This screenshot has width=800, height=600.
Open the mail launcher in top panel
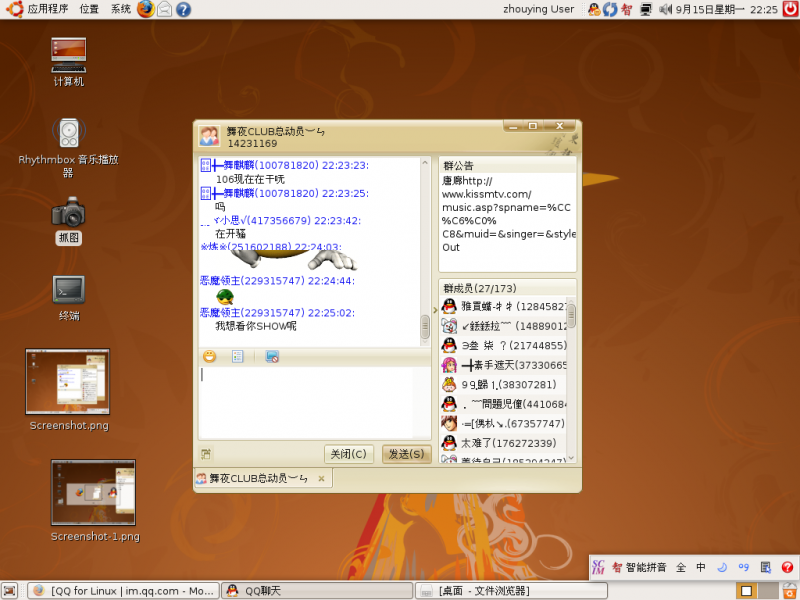(164, 9)
